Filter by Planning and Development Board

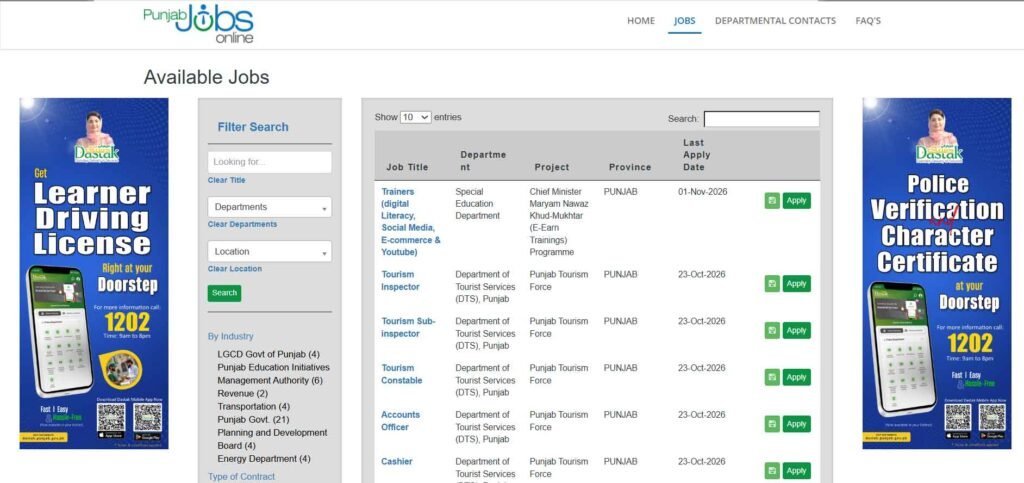coord(272,439)
